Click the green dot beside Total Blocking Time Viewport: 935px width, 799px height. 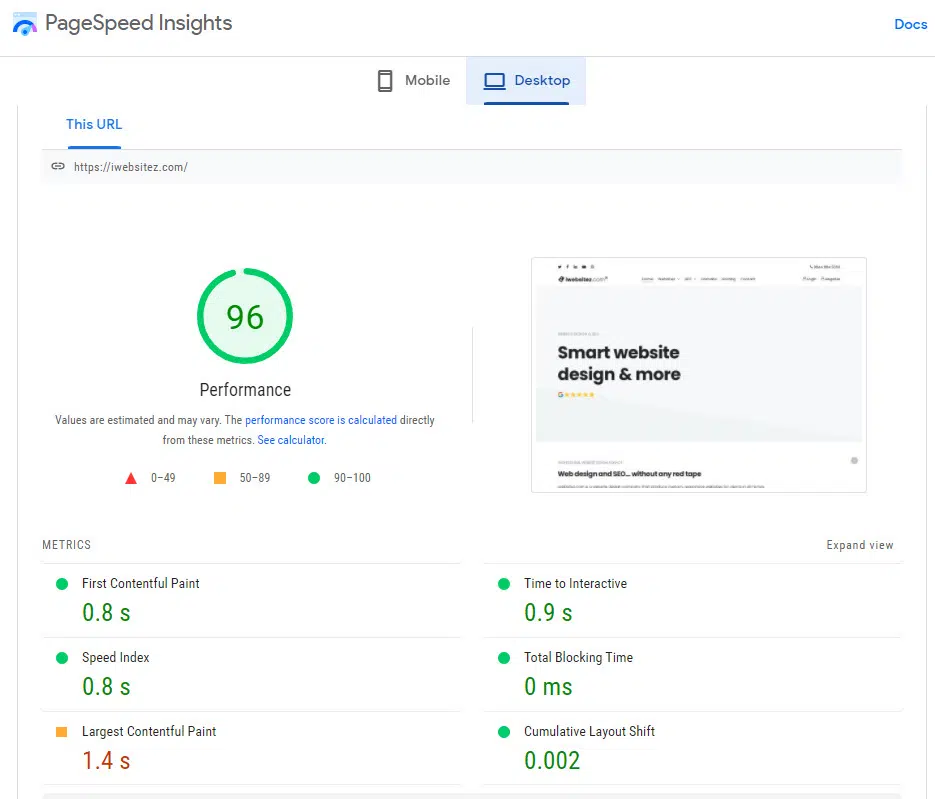502,657
